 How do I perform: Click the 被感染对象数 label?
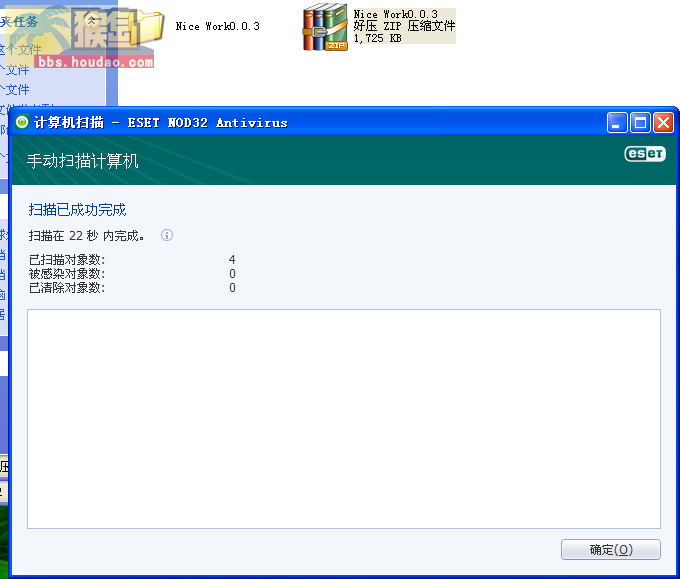click(67, 274)
